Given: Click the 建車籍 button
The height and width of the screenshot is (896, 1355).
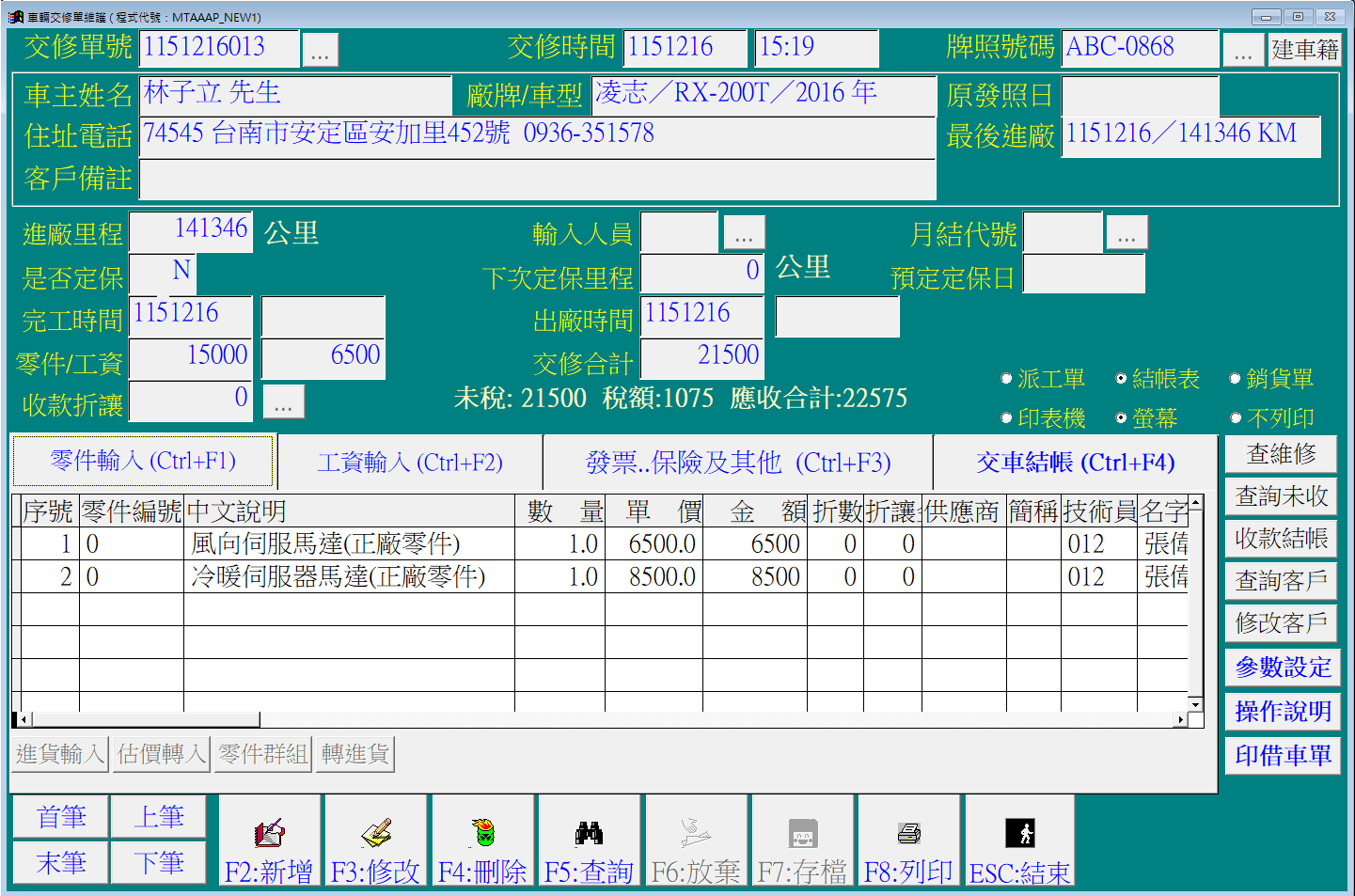Looking at the screenshot, I should pyautogui.click(x=1304, y=50).
